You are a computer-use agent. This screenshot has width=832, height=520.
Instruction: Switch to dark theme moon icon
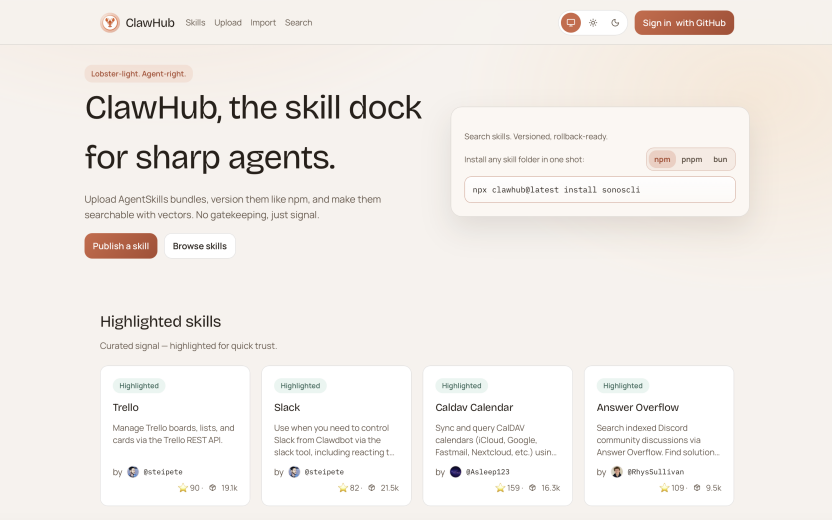click(615, 23)
